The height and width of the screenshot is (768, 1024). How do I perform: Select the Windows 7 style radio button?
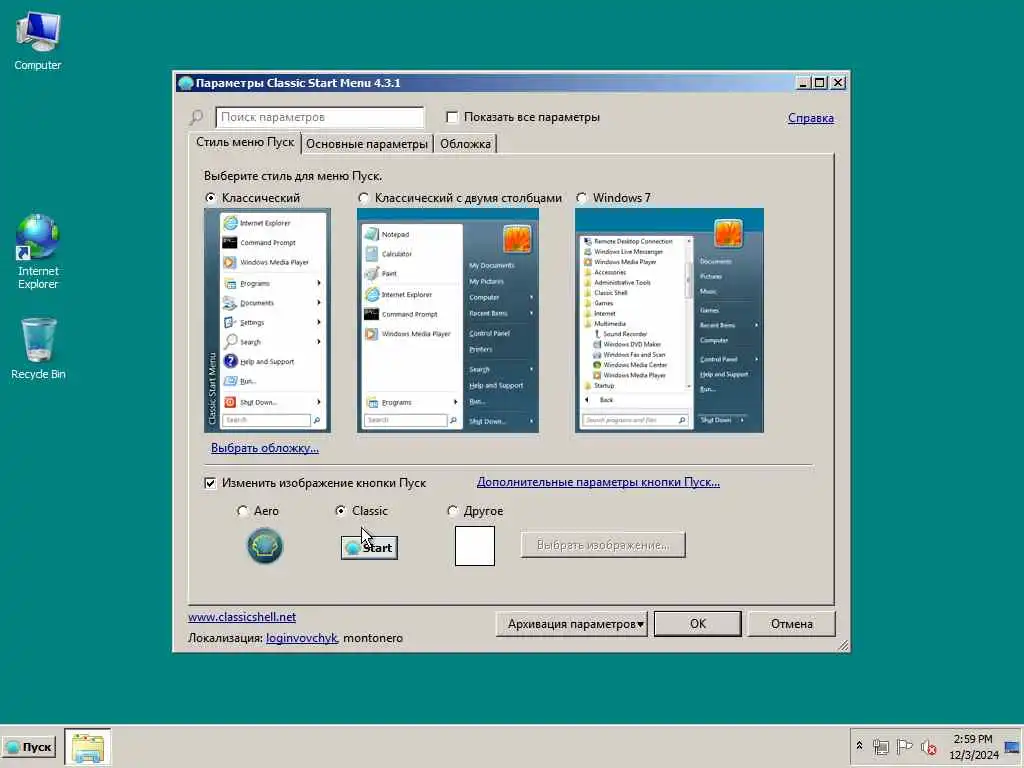click(581, 198)
